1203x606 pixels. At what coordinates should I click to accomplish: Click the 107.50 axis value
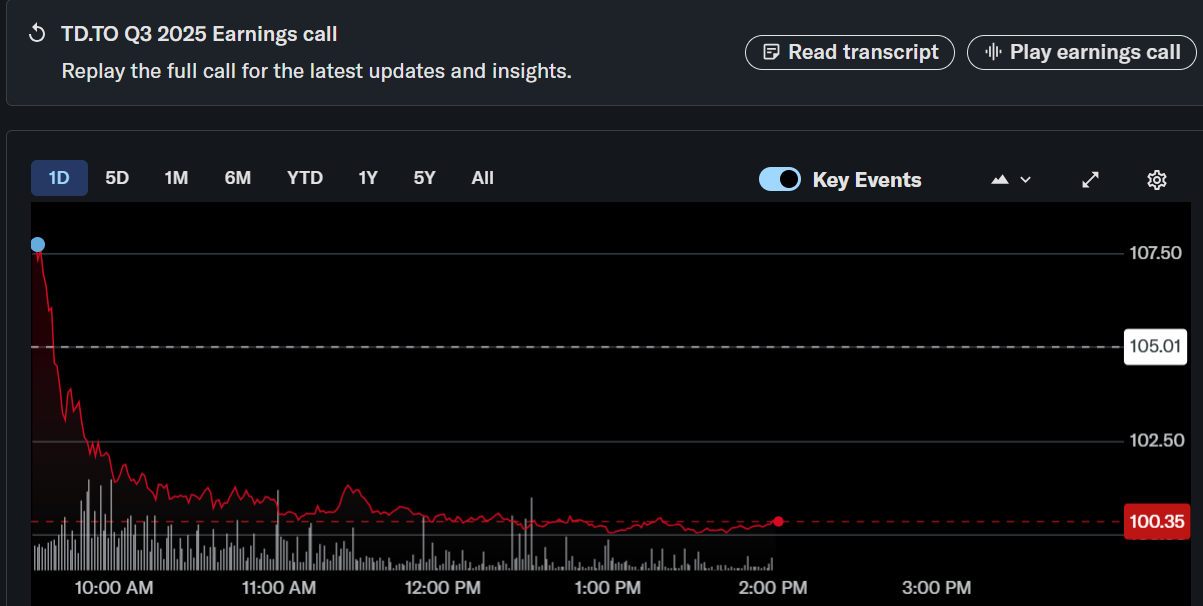click(1155, 254)
